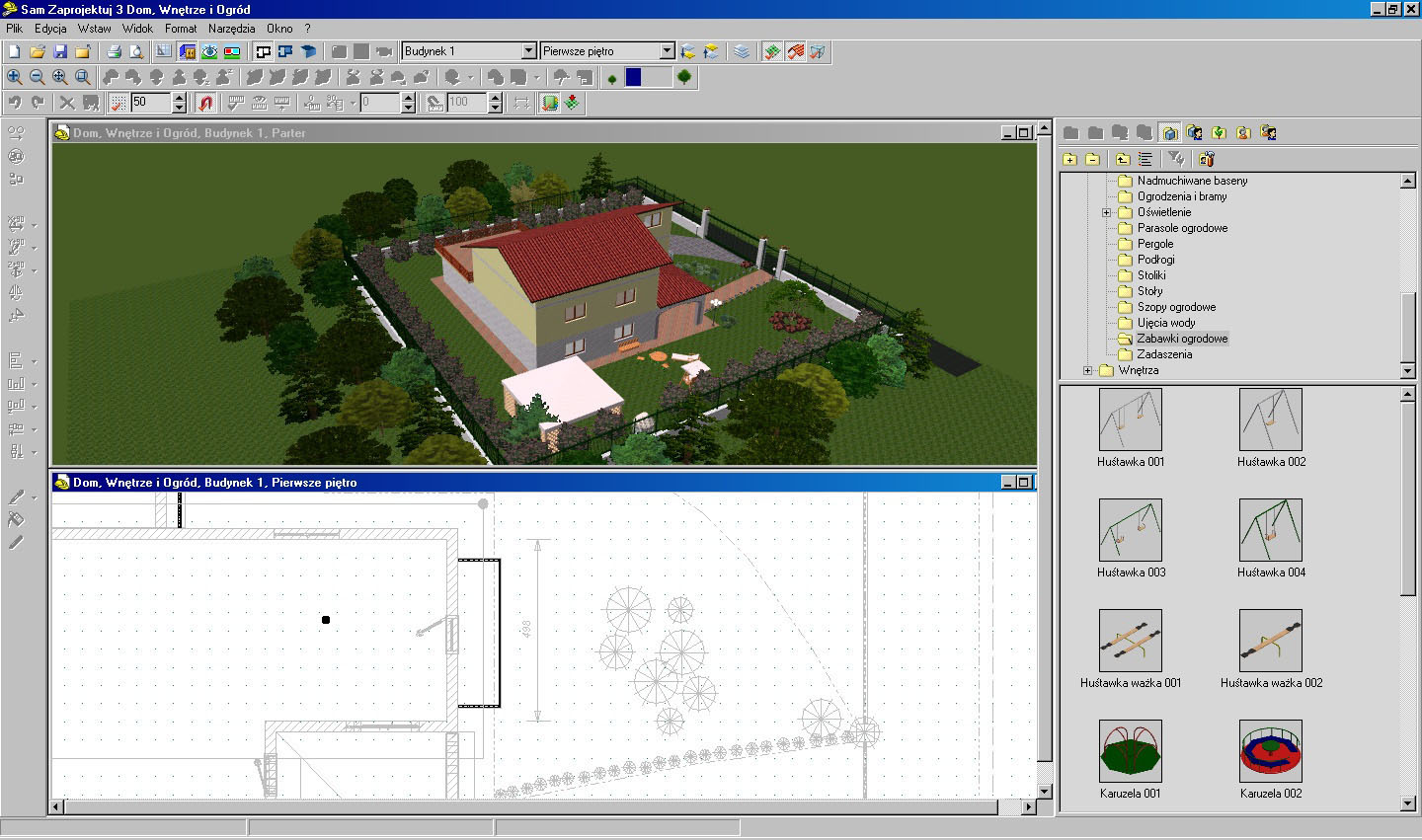1422x840 pixels.
Task: Click the dark blue color swatch
Action: click(x=634, y=77)
